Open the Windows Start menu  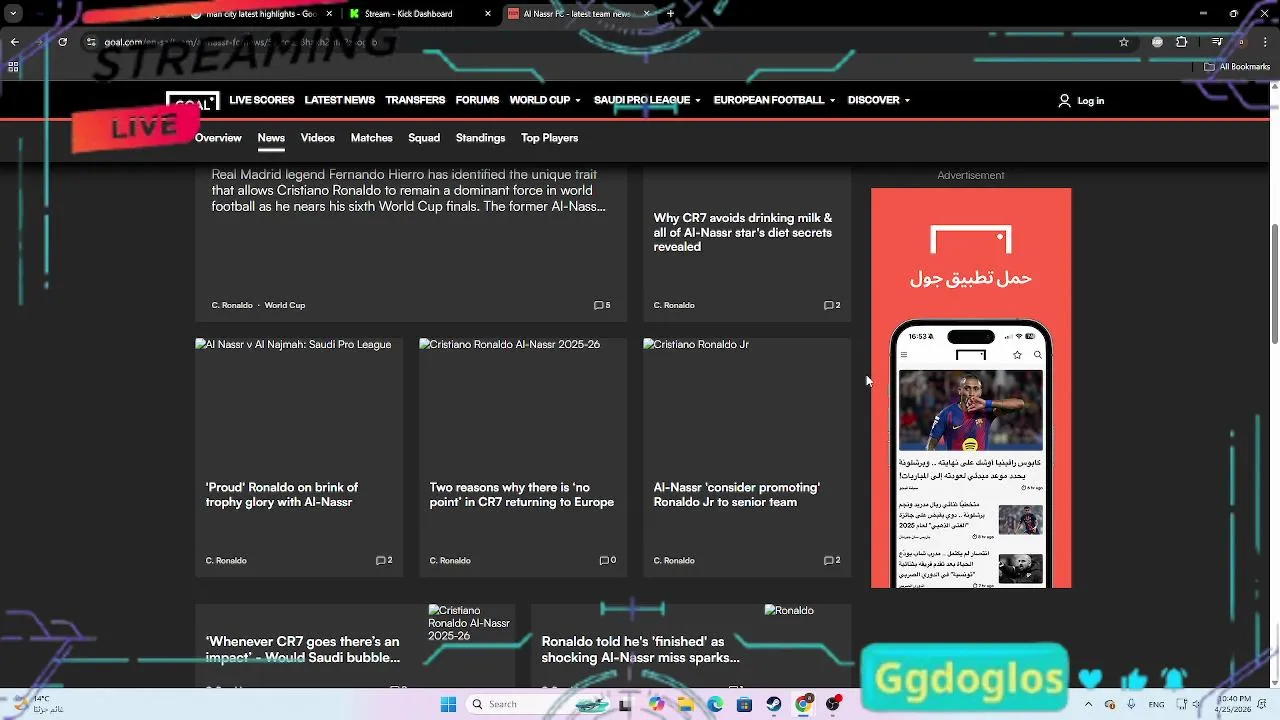(x=448, y=704)
